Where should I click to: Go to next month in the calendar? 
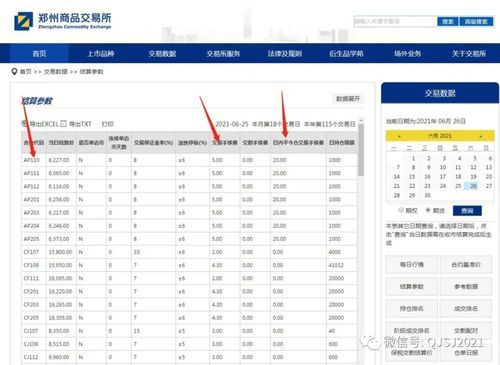coord(480,136)
